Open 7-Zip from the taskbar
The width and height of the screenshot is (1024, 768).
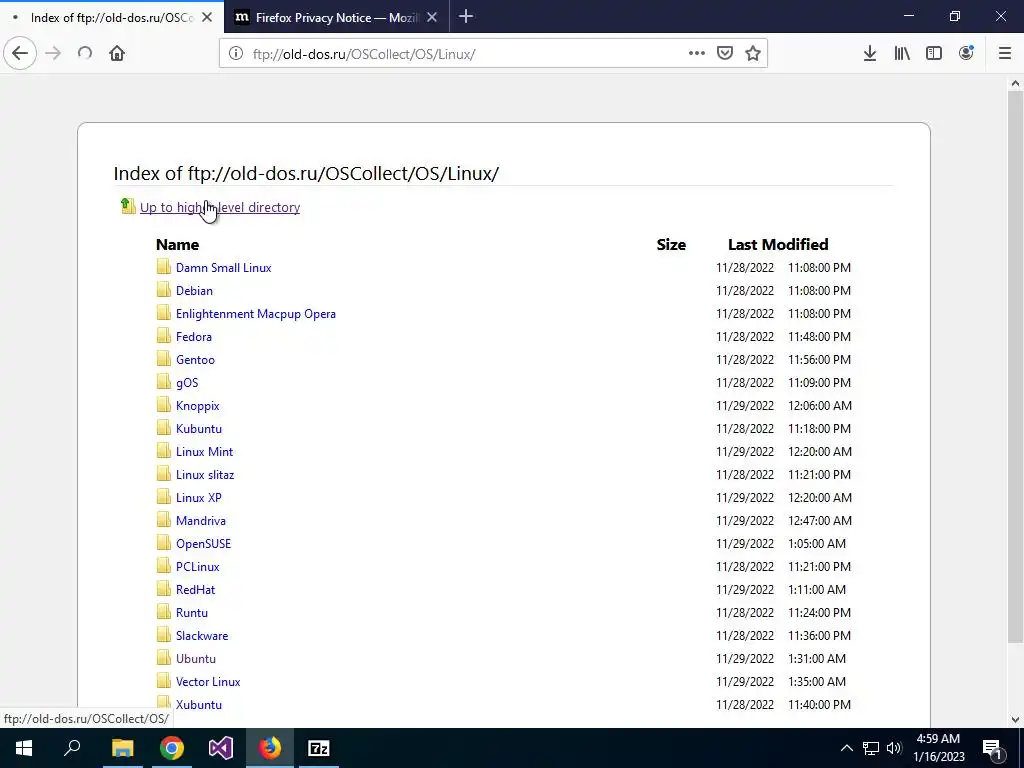coord(319,748)
